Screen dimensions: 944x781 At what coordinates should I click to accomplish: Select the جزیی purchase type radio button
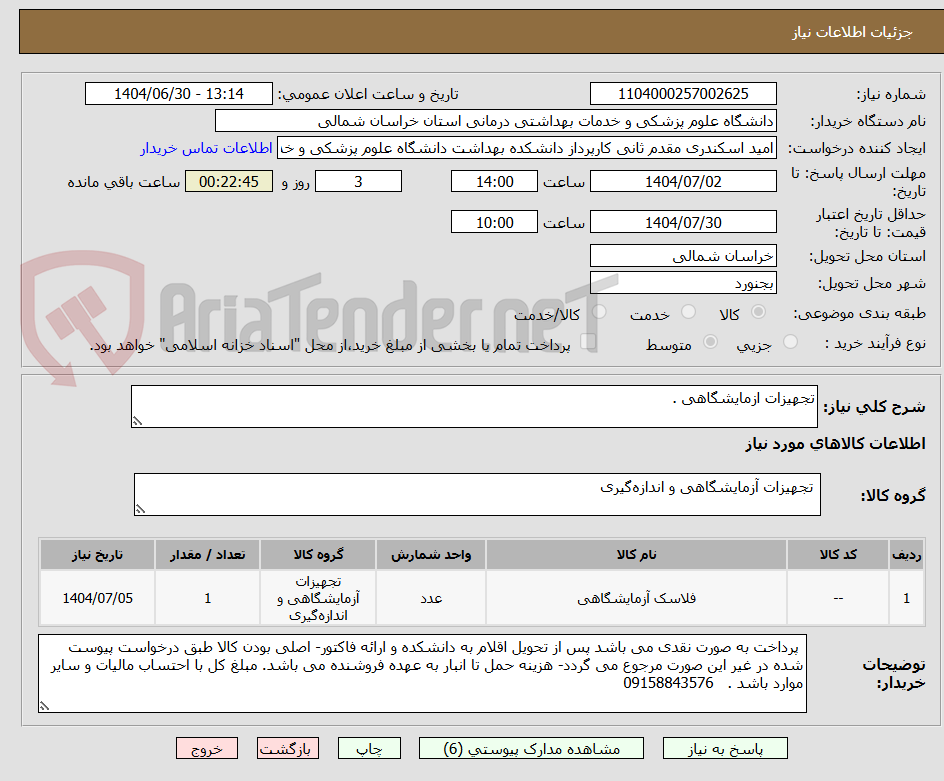click(x=789, y=340)
